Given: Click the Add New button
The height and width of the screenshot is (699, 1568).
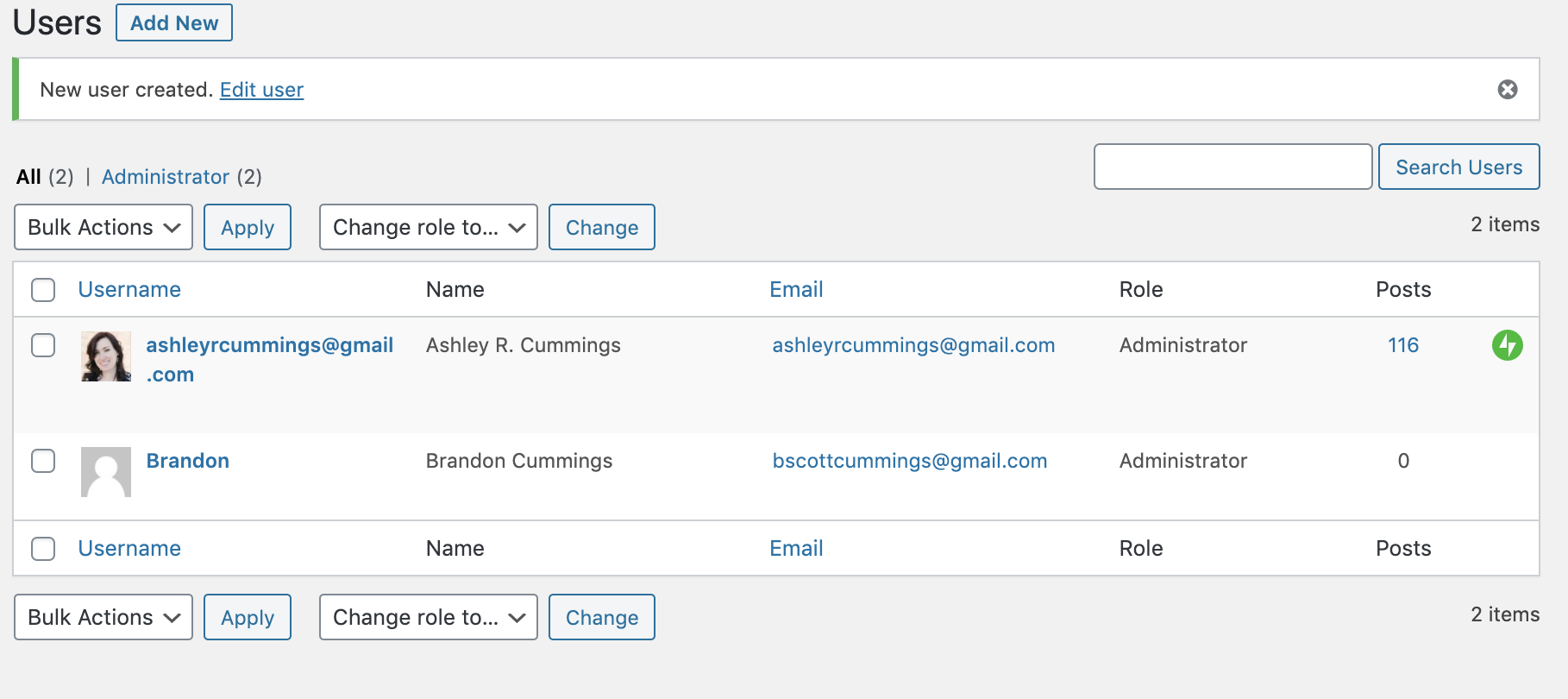Looking at the screenshot, I should 174,22.
